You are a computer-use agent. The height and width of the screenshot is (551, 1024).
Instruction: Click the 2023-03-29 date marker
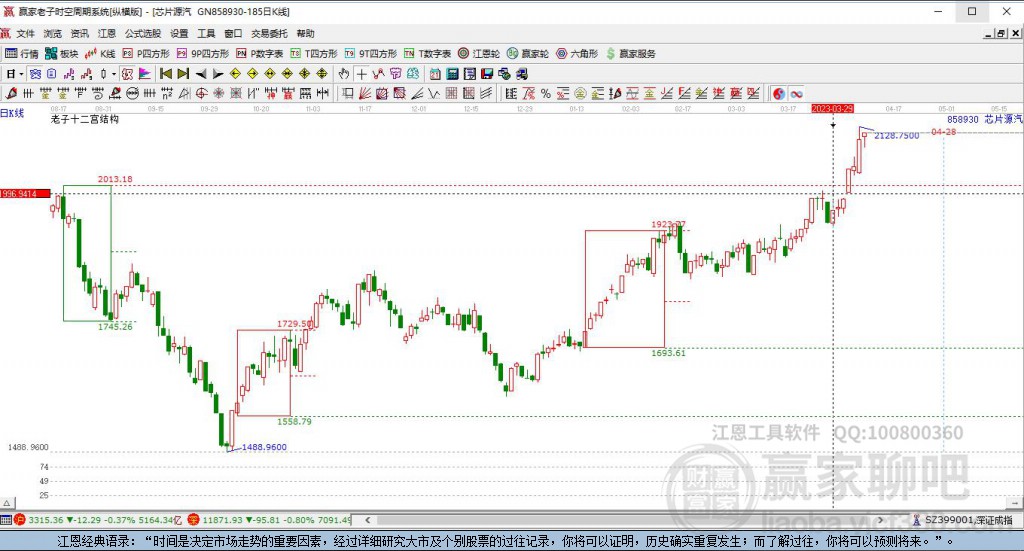click(833, 108)
